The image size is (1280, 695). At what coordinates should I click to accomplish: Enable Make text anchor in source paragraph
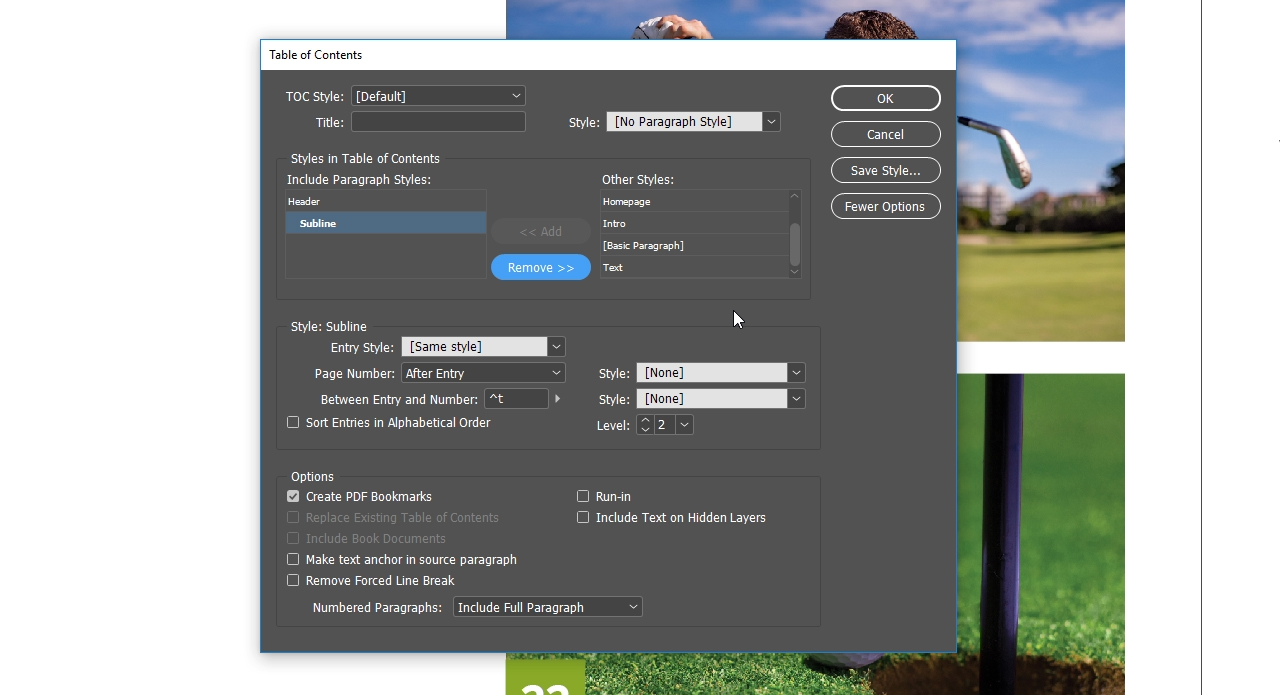(293, 559)
